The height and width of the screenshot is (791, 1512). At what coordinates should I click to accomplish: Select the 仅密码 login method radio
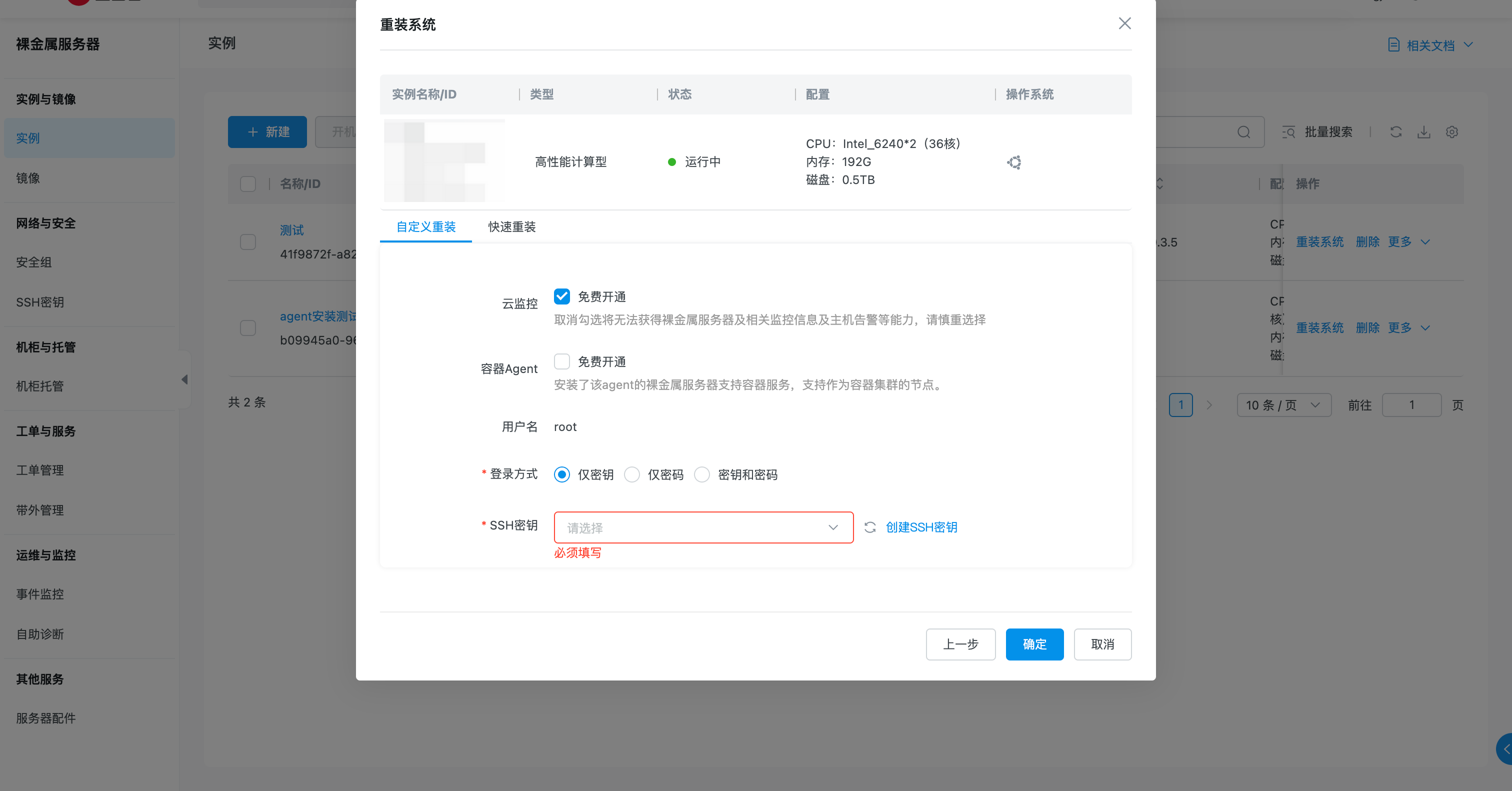(631, 474)
